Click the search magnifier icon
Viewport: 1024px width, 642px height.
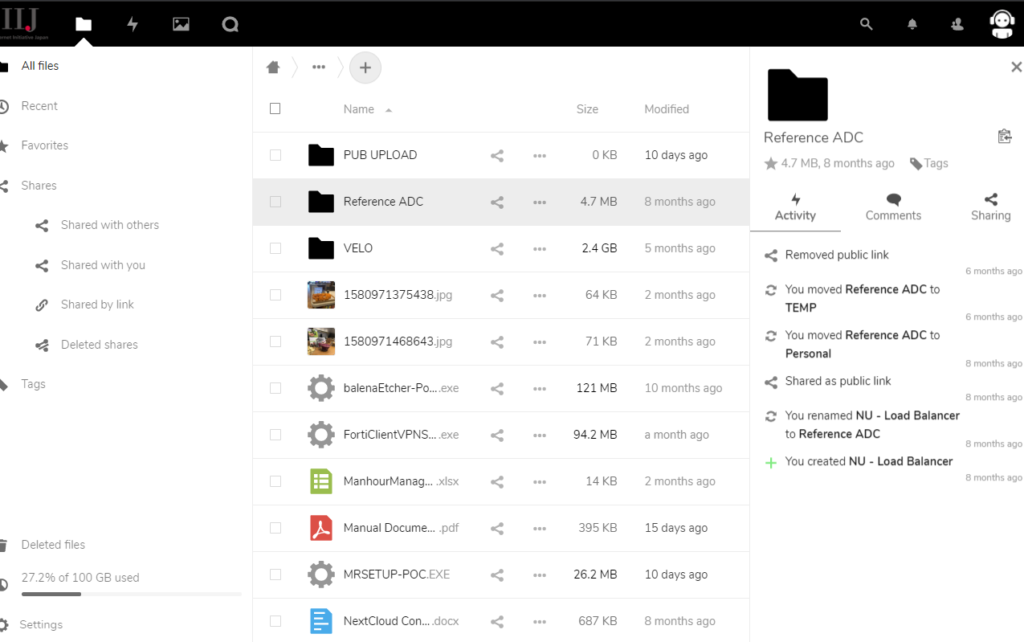(866, 24)
